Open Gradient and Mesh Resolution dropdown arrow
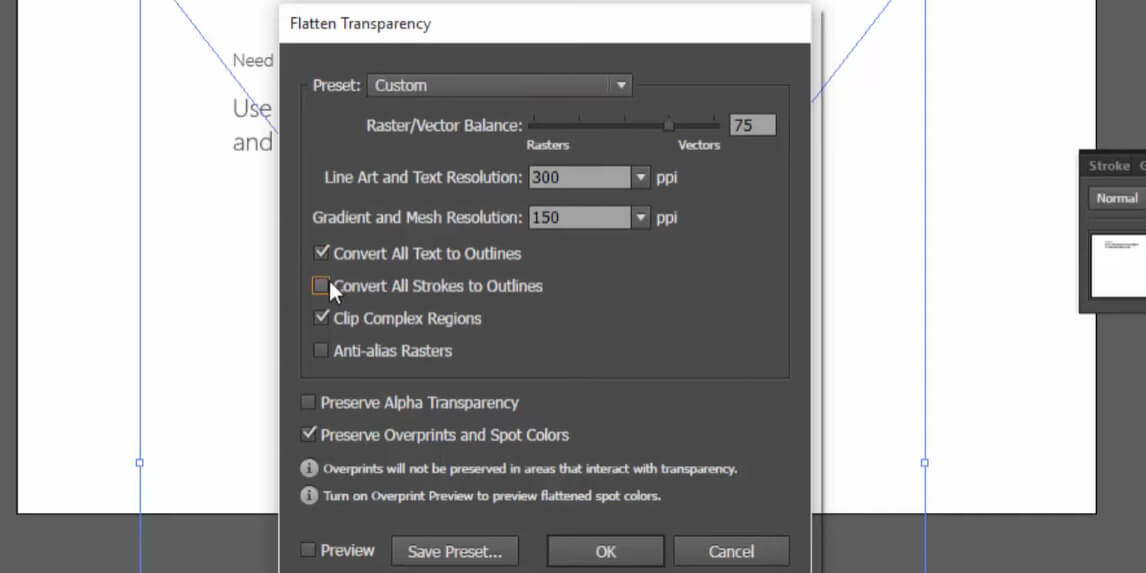 click(x=640, y=217)
